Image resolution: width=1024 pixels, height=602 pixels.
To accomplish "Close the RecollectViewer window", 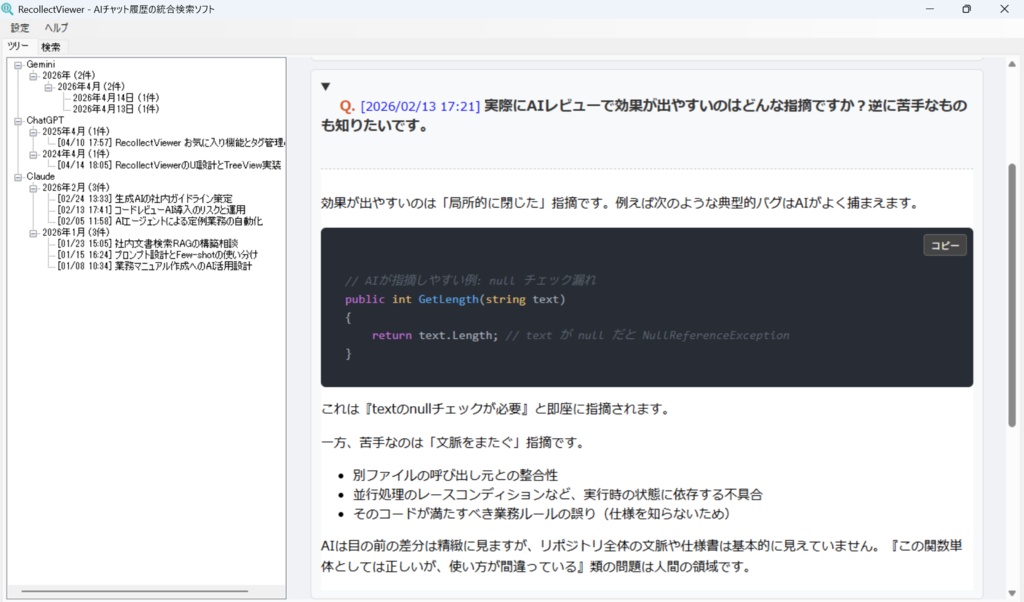I will coord(1004,9).
